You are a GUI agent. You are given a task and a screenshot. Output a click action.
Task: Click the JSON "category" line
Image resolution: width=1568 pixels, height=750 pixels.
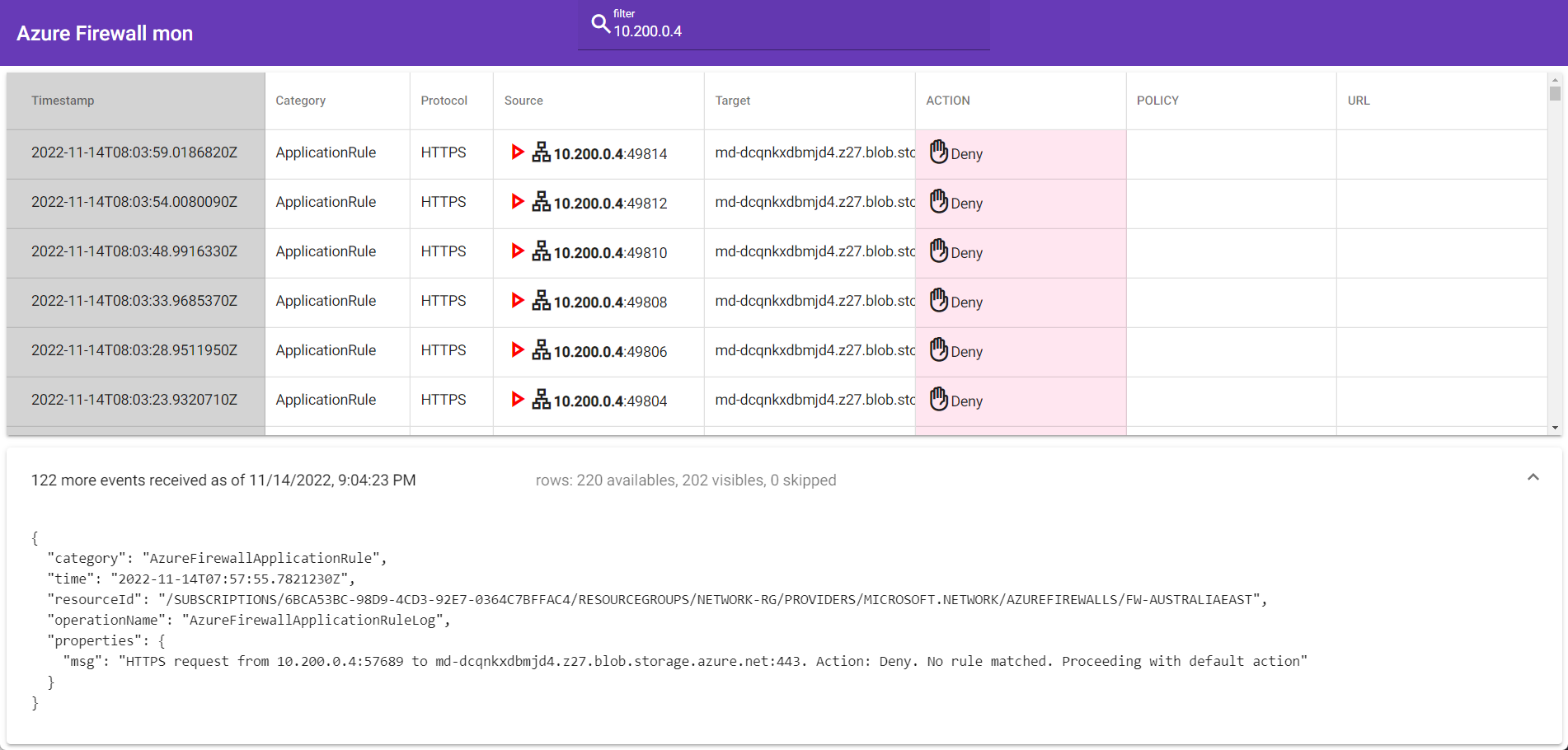click(x=217, y=558)
